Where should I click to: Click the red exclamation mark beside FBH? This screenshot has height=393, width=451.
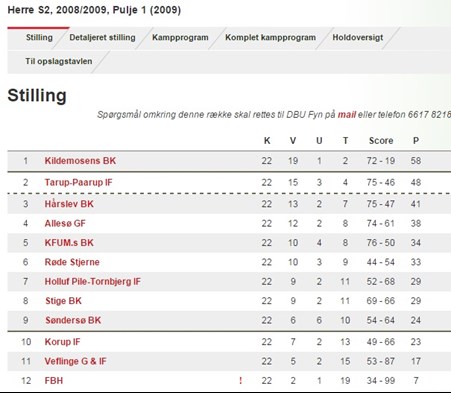(240, 380)
